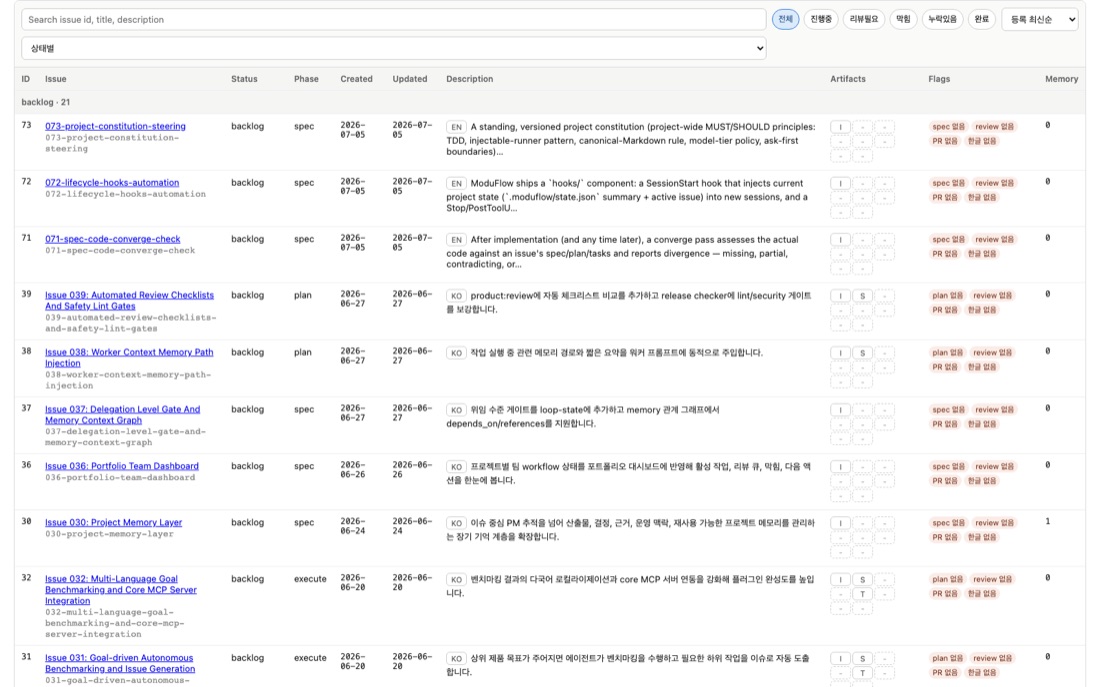Image resolution: width=1100 pixels, height=687 pixels.
Task: Open the 071-spec-code-converge-check issue link
Action: [112, 239]
